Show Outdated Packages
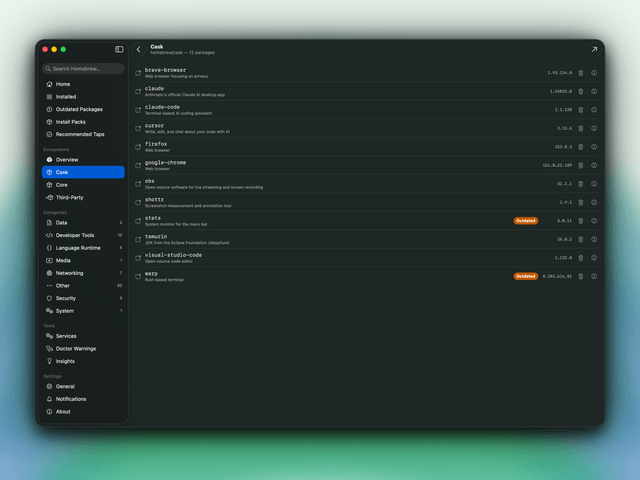The height and width of the screenshot is (480, 640). 83,109
